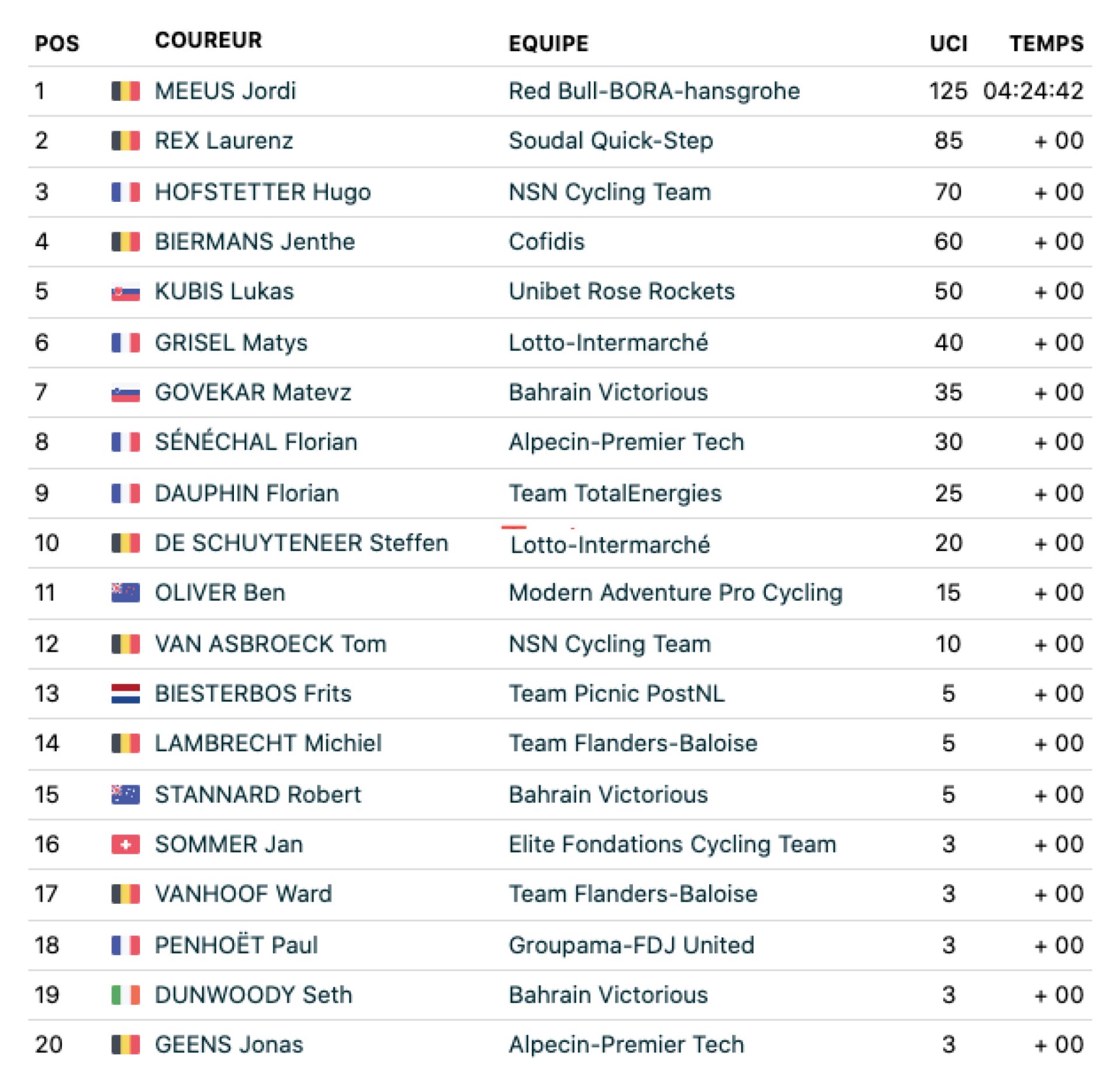Open rider BIERMANS Jenthe's profile link
The image size is (1120, 1080).
(x=254, y=241)
